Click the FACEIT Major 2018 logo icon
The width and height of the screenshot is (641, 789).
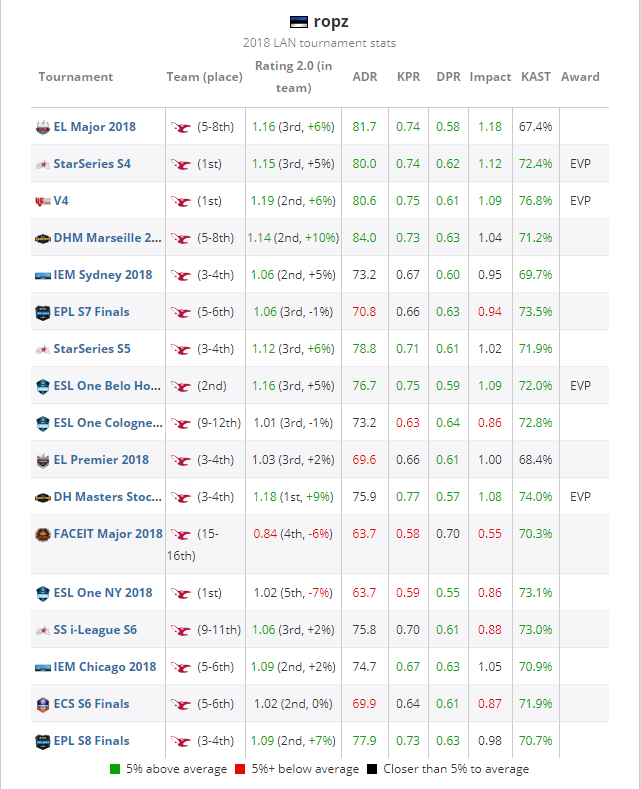(43, 534)
